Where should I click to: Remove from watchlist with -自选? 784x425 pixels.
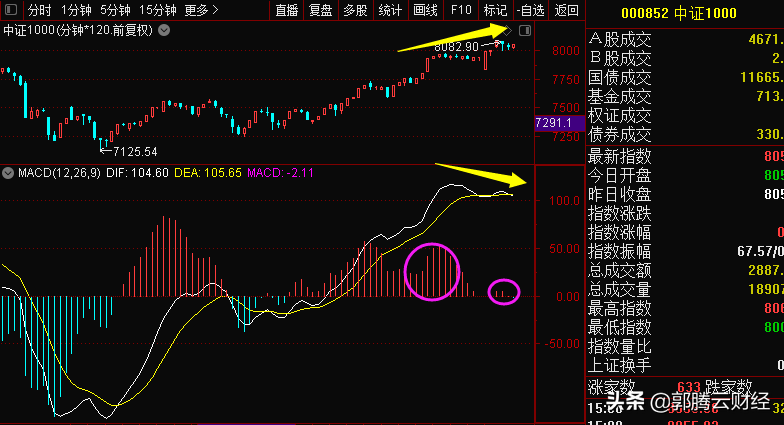click(x=530, y=10)
